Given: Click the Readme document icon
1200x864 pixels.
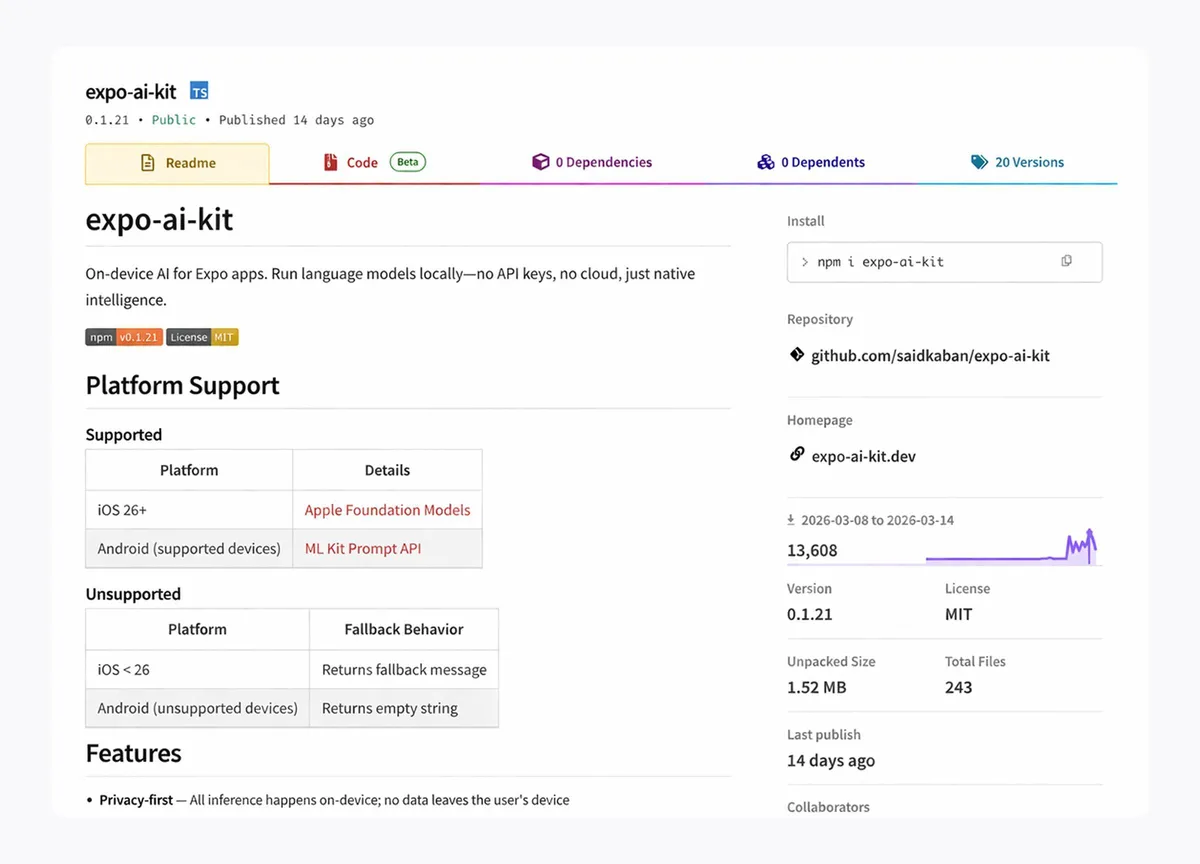Looking at the screenshot, I should click(x=148, y=162).
